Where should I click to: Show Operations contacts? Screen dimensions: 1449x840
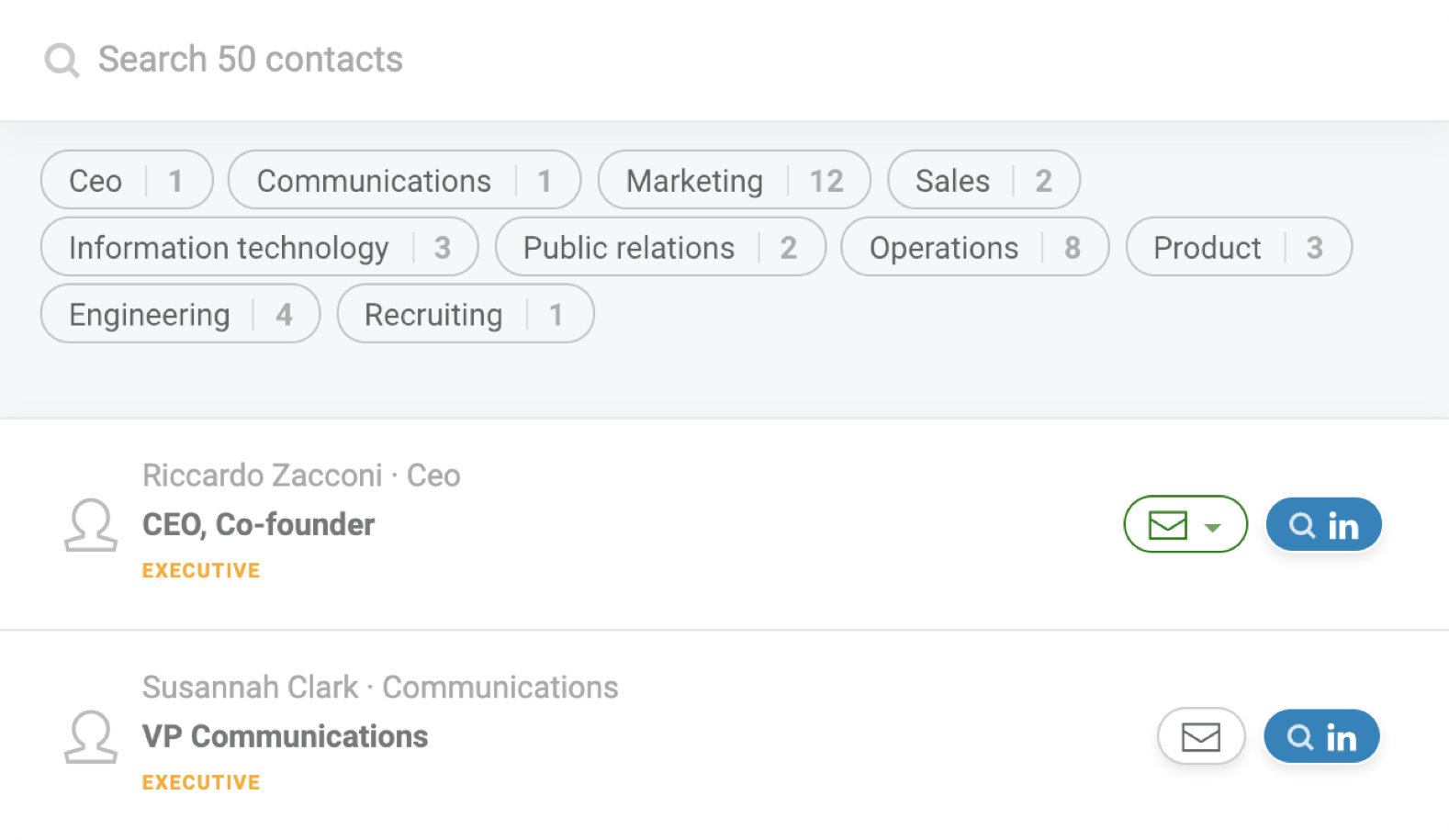click(974, 248)
